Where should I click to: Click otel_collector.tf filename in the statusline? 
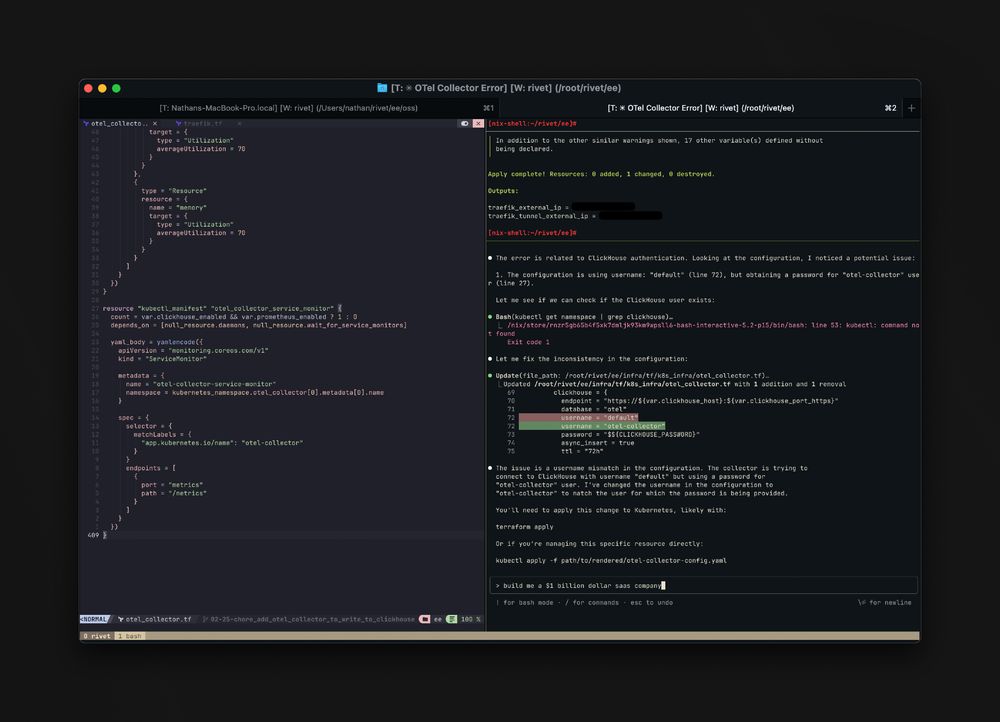click(158, 619)
